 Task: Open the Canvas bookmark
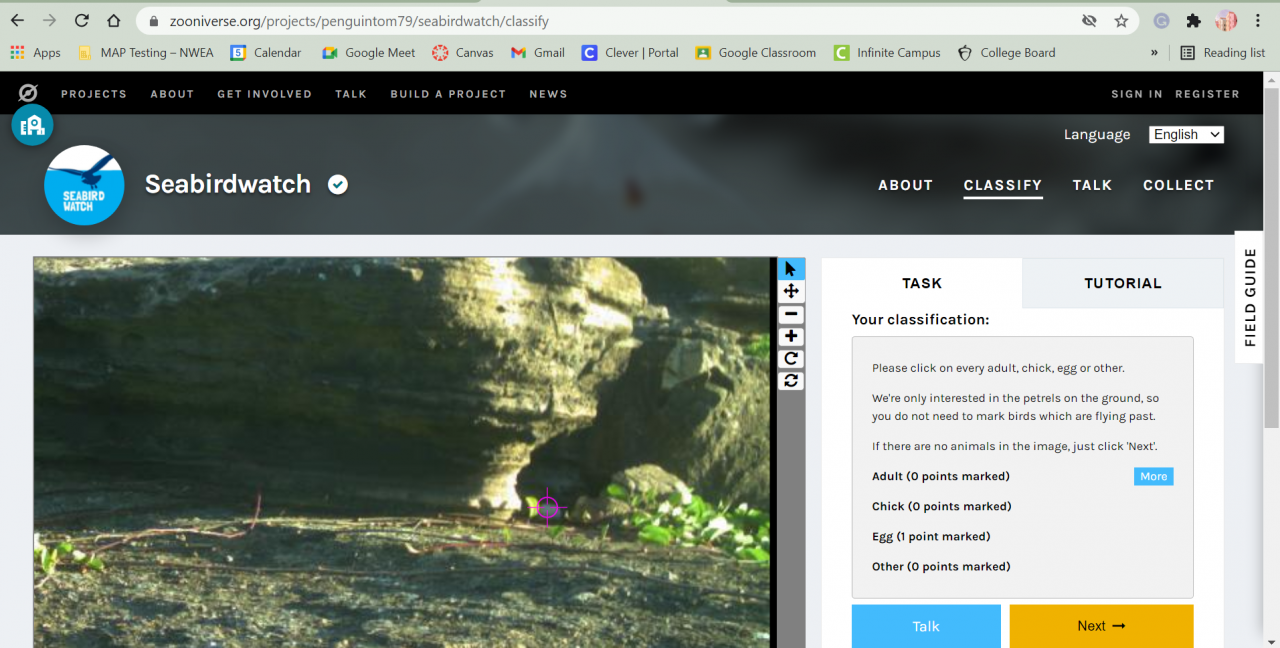463,53
